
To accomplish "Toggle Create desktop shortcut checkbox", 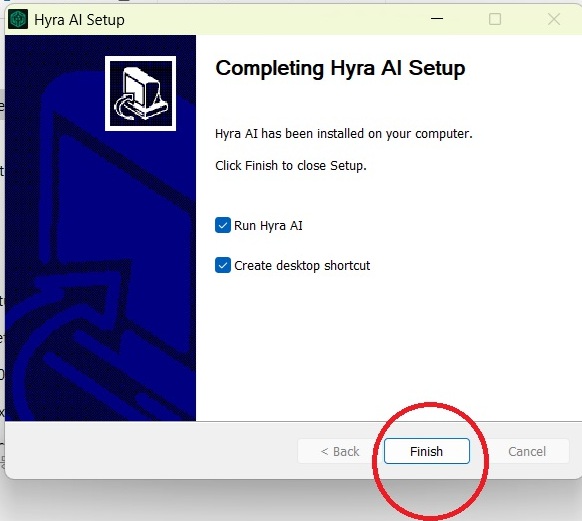I will pyautogui.click(x=223, y=265).
